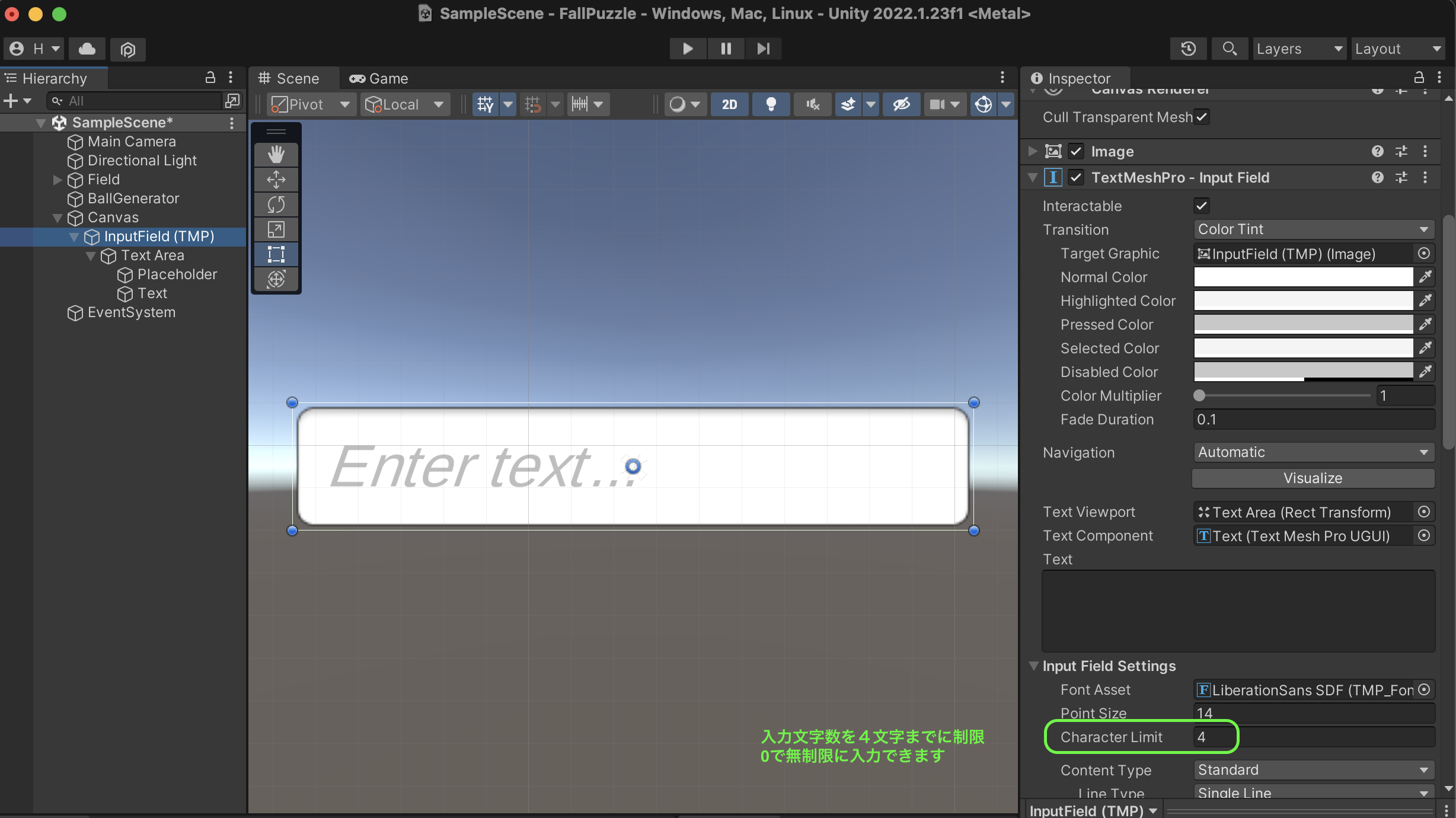Open the Content Type Standard dropdown
1456x818 pixels.
coord(1313,770)
